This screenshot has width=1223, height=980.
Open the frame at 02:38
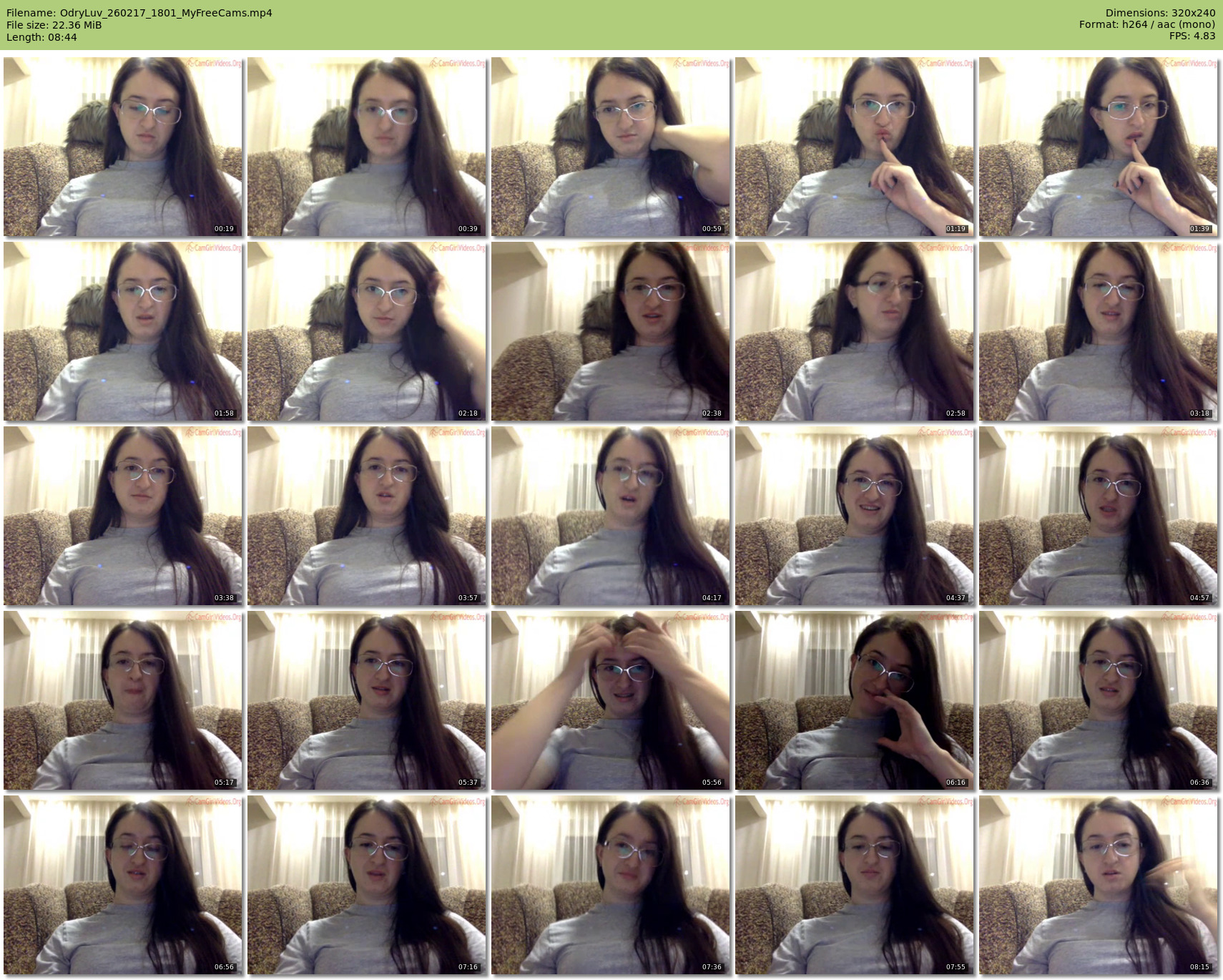click(610, 331)
